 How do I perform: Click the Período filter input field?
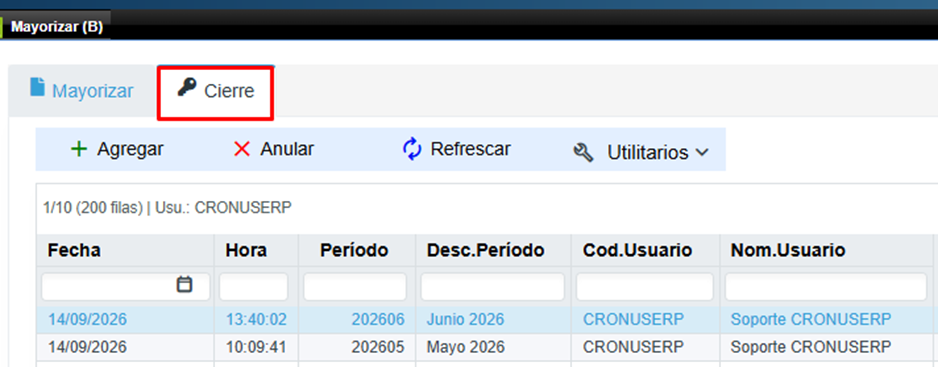point(355,287)
